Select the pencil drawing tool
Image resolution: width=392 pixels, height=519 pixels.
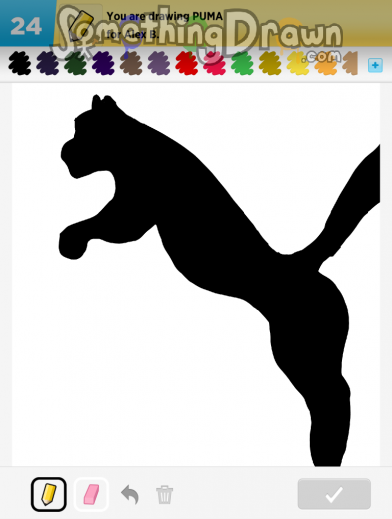(49, 494)
